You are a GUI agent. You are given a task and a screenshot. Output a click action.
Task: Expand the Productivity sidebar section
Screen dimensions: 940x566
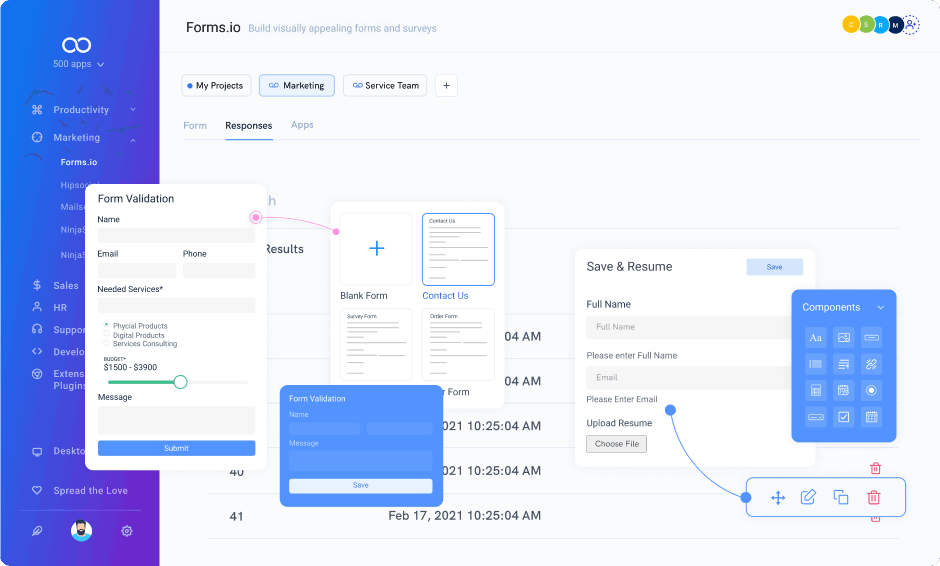133,110
